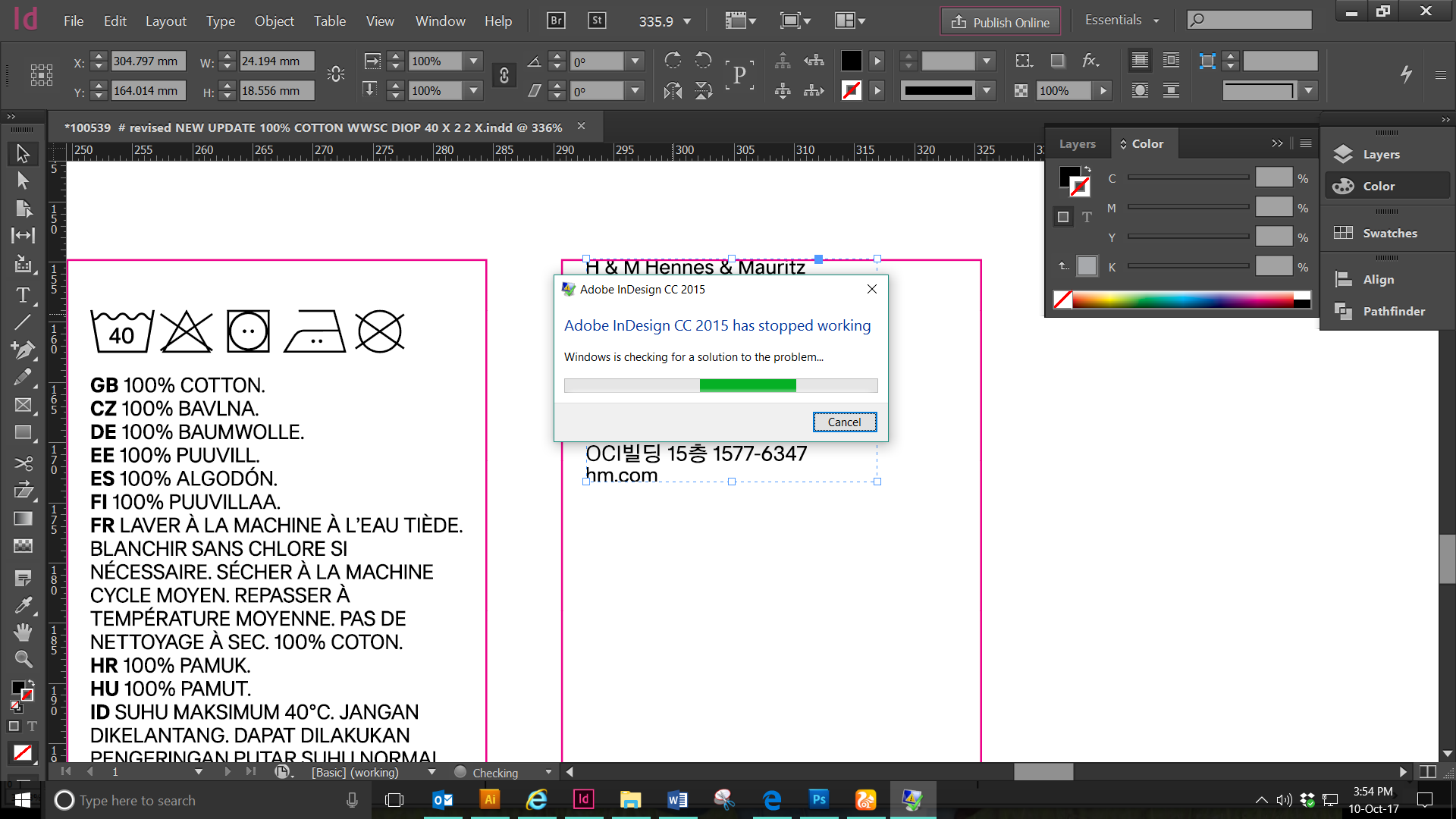The image size is (1456, 819).
Task: Open Swatches panel from the dock
Action: pyautogui.click(x=1387, y=233)
